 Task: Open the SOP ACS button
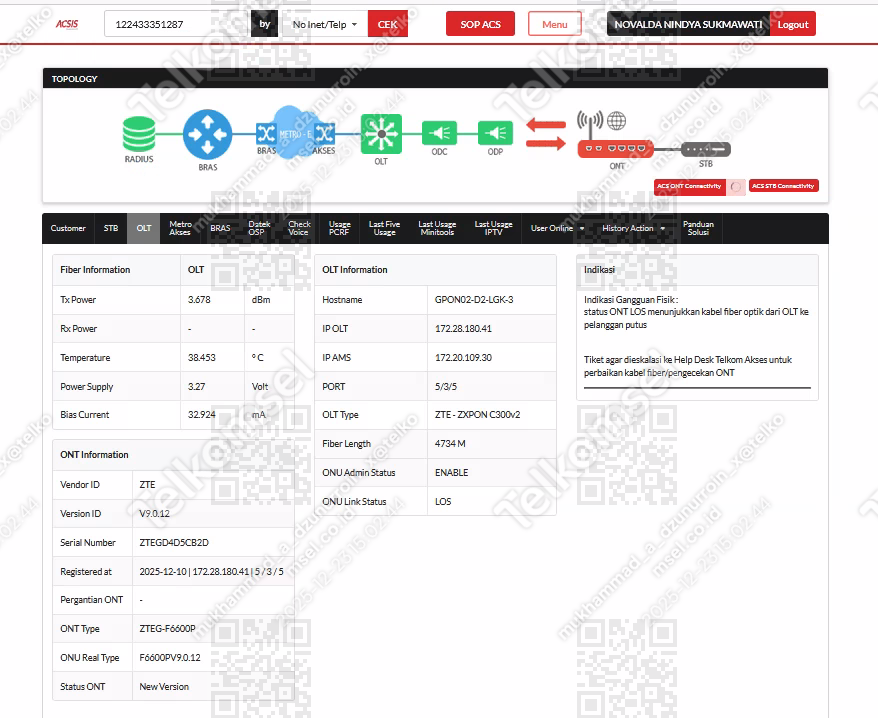[480, 24]
